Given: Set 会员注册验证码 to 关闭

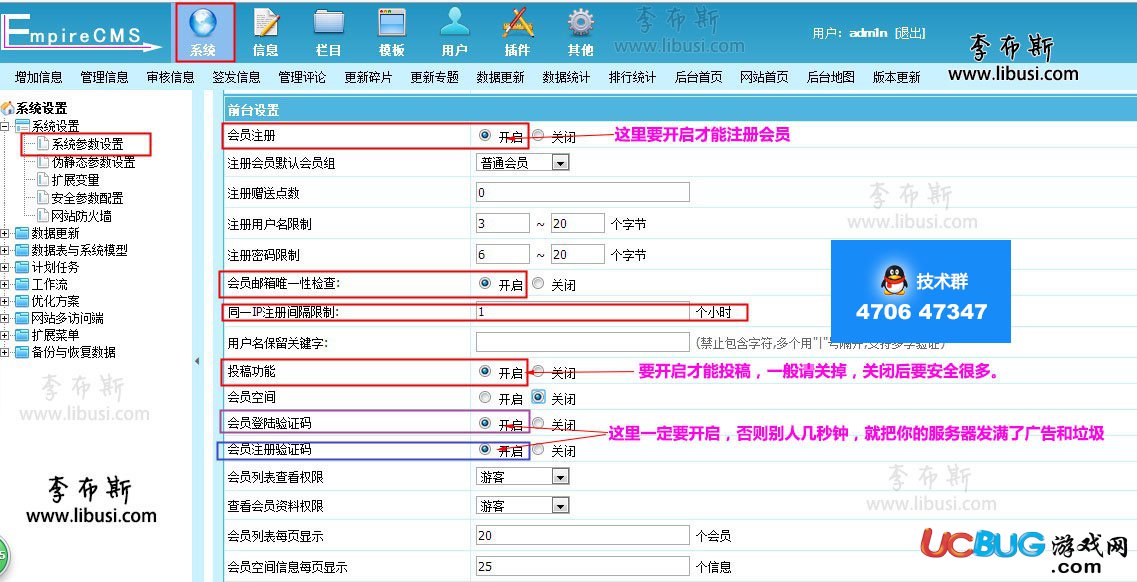Looking at the screenshot, I should [537, 449].
